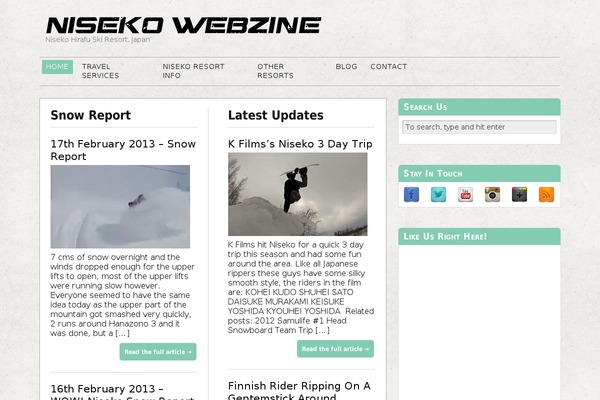Click the Niseko Webzine logo
This screenshot has width=600, height=400.
pos(183,25)
